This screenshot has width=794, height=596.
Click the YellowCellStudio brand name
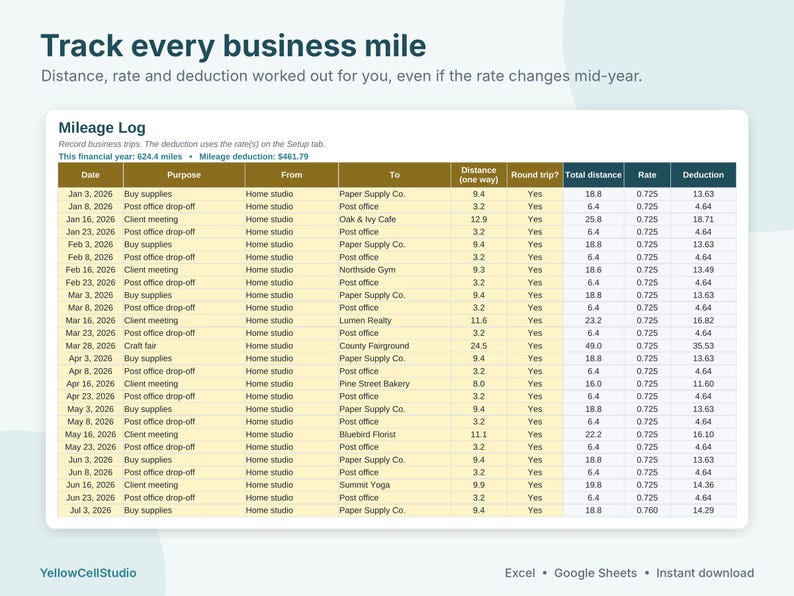coord(88,573)
